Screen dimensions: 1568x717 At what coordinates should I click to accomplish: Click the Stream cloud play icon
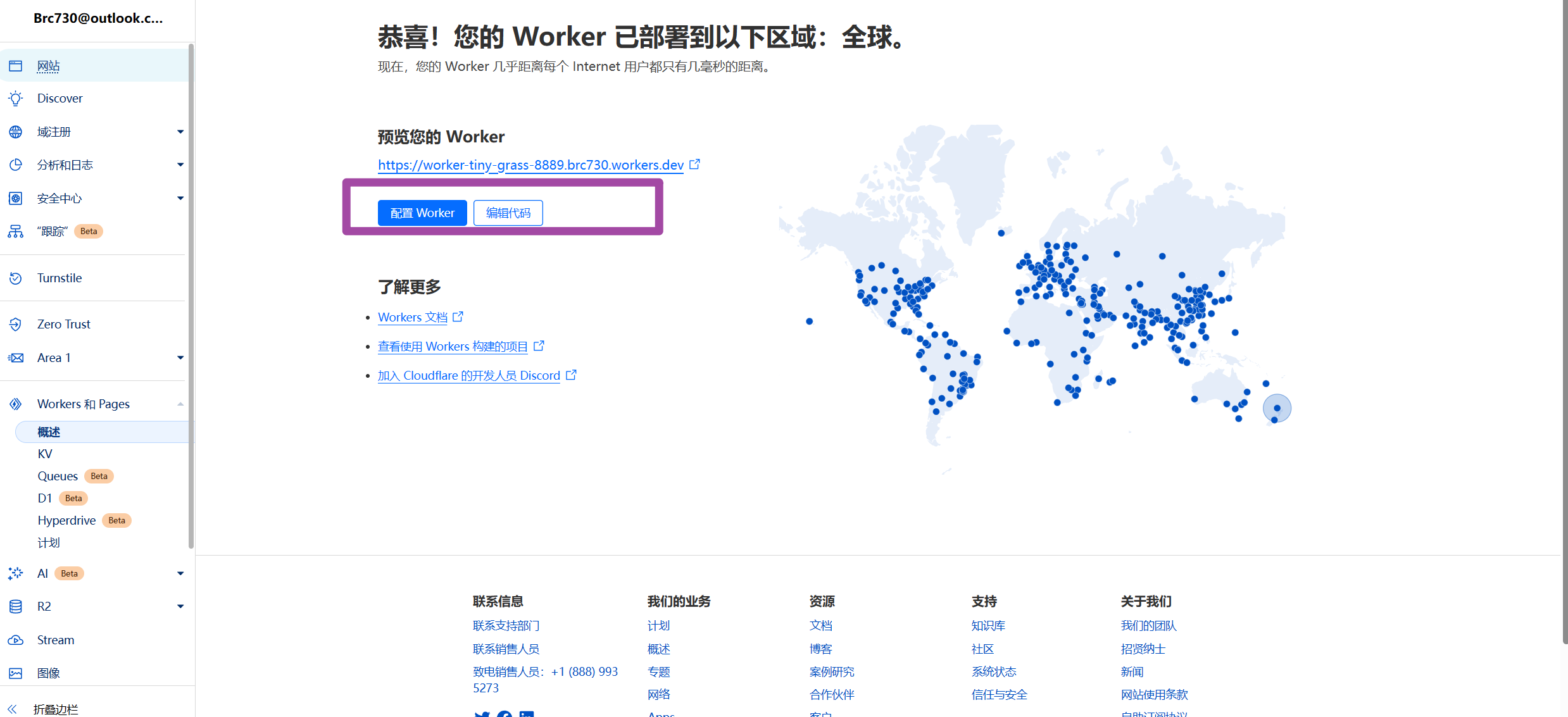tap(16, 640)
